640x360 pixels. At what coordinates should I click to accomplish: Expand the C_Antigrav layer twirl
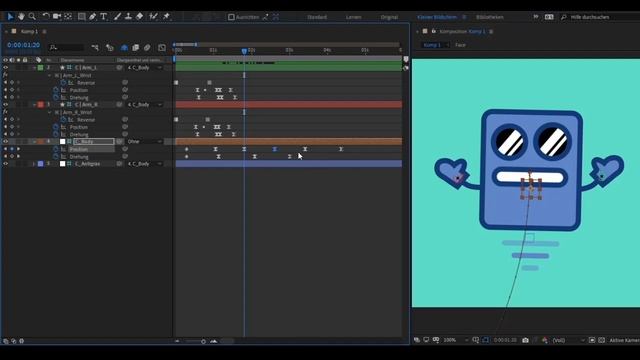[34, 164]
